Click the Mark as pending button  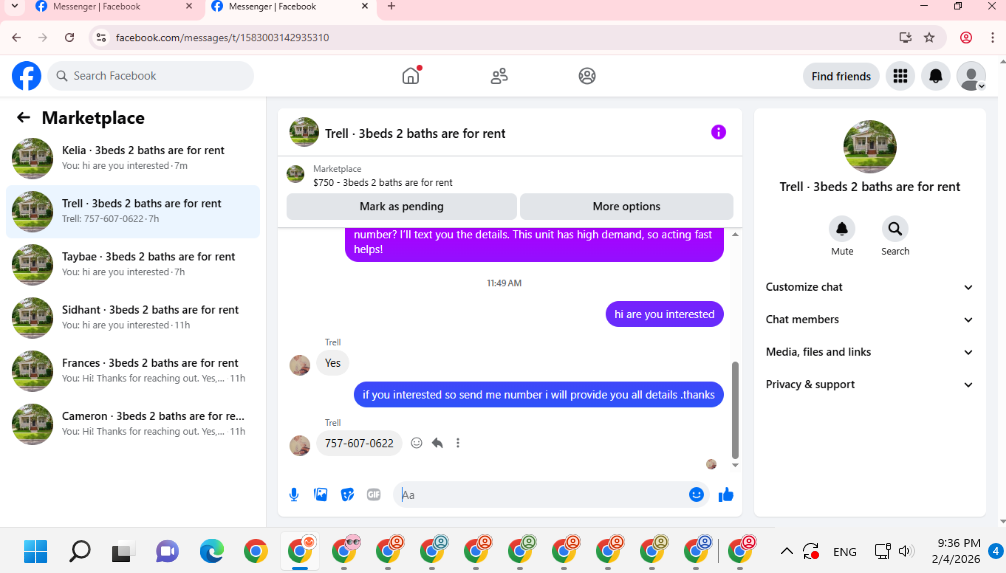[x=402, y=207]
